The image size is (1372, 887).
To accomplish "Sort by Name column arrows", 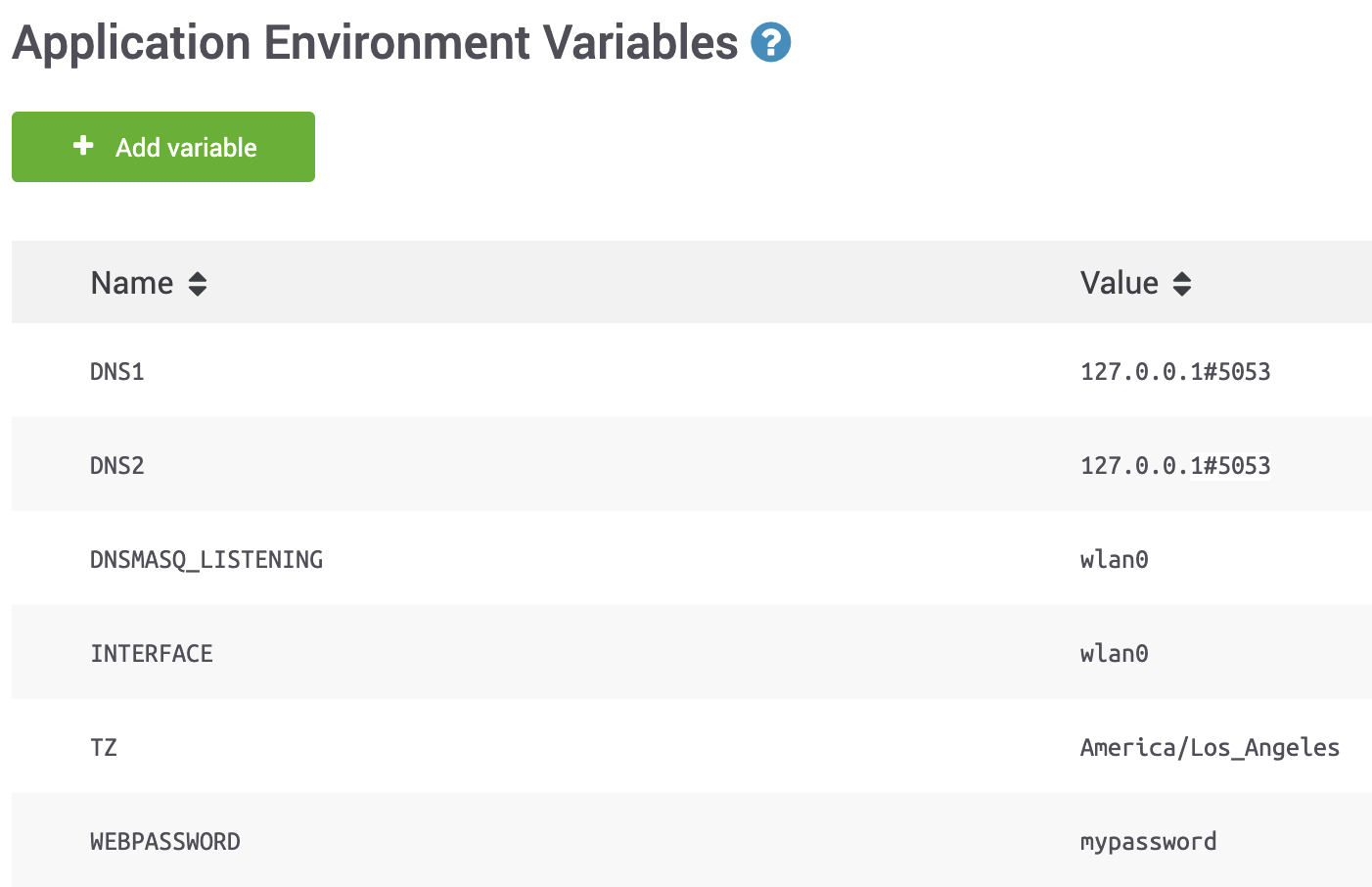I will (x=198, y=284).
